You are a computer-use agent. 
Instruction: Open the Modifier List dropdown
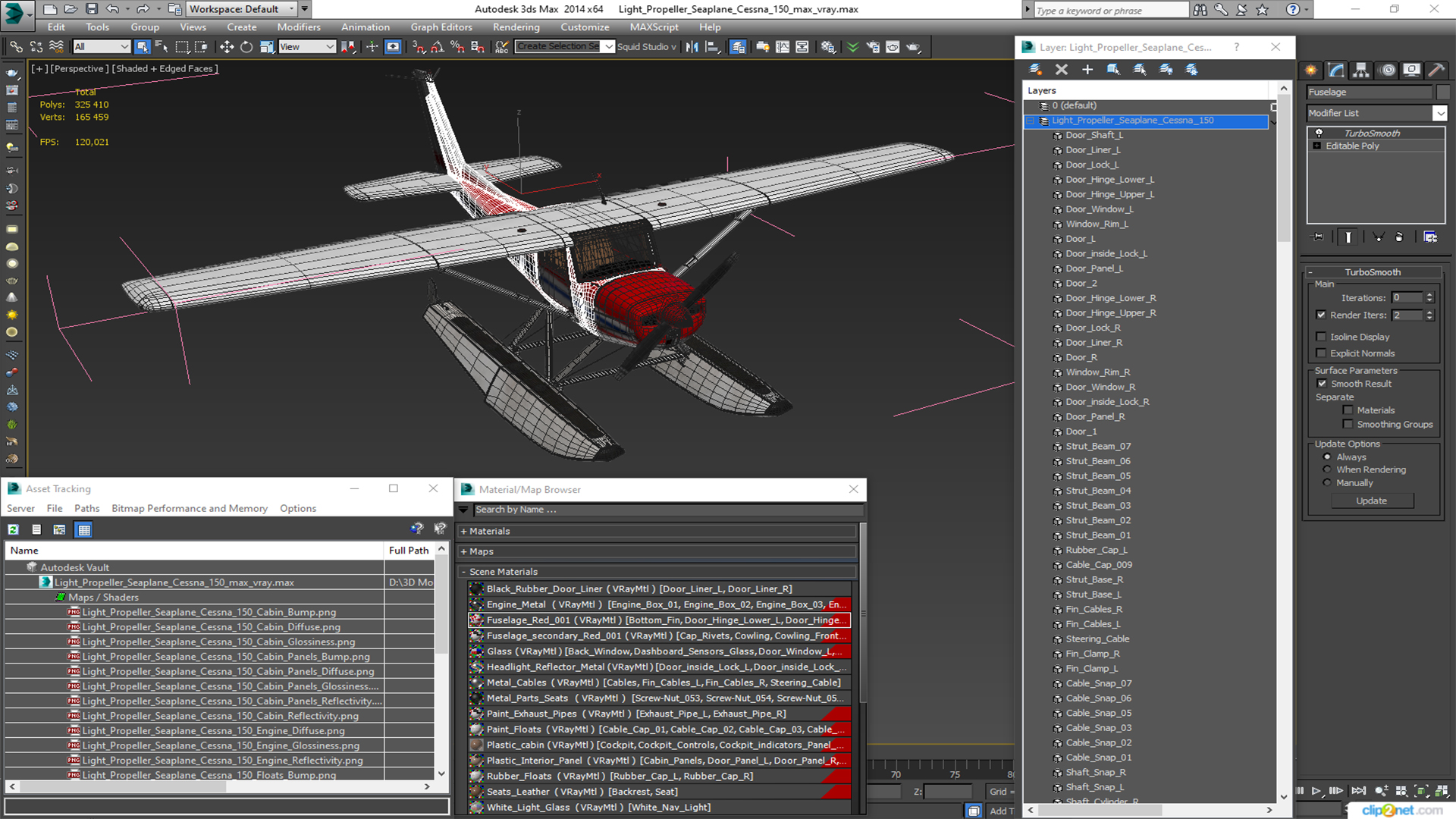[x=1439, y=113]
